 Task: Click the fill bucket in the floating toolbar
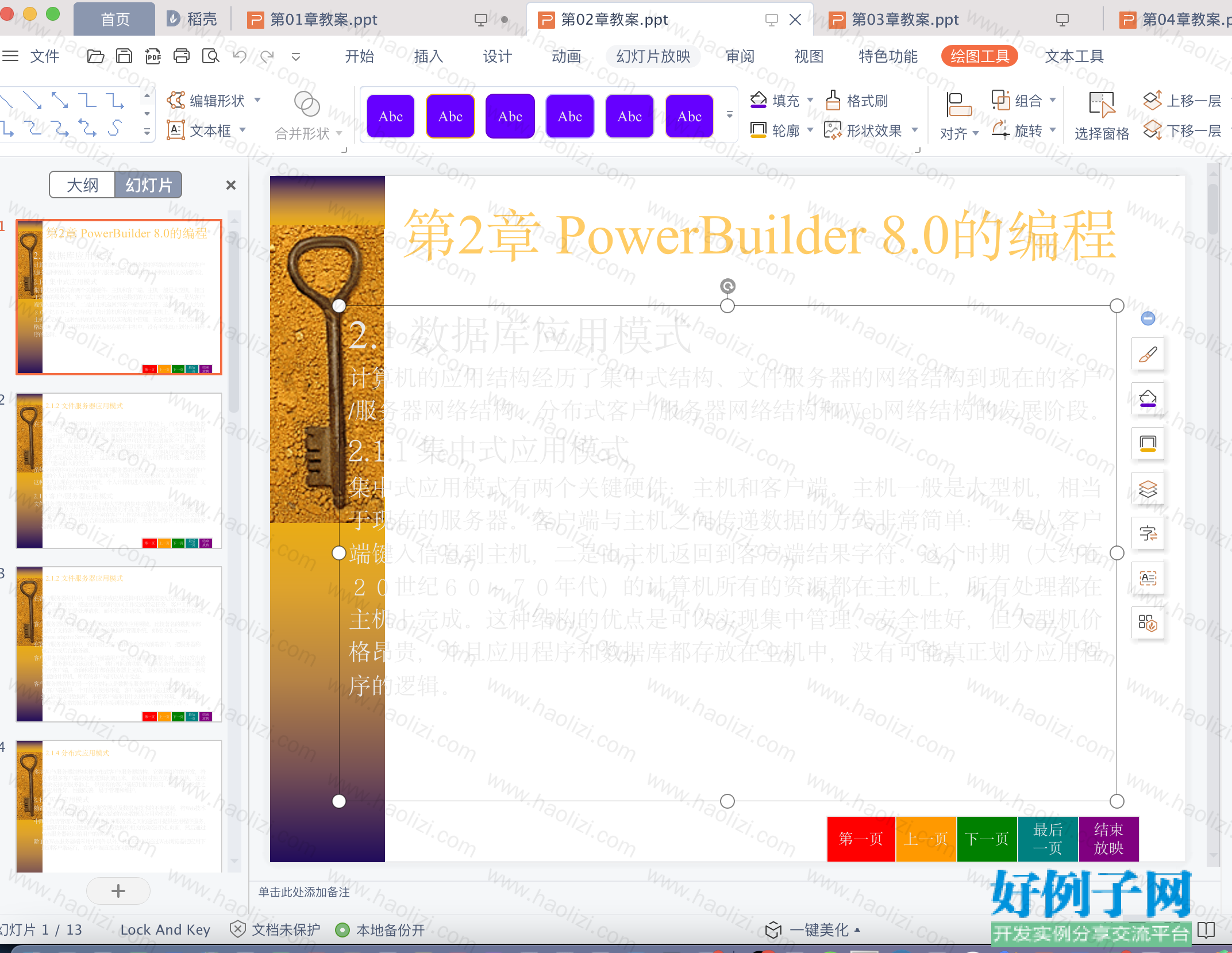click(x=1148, y=398)
